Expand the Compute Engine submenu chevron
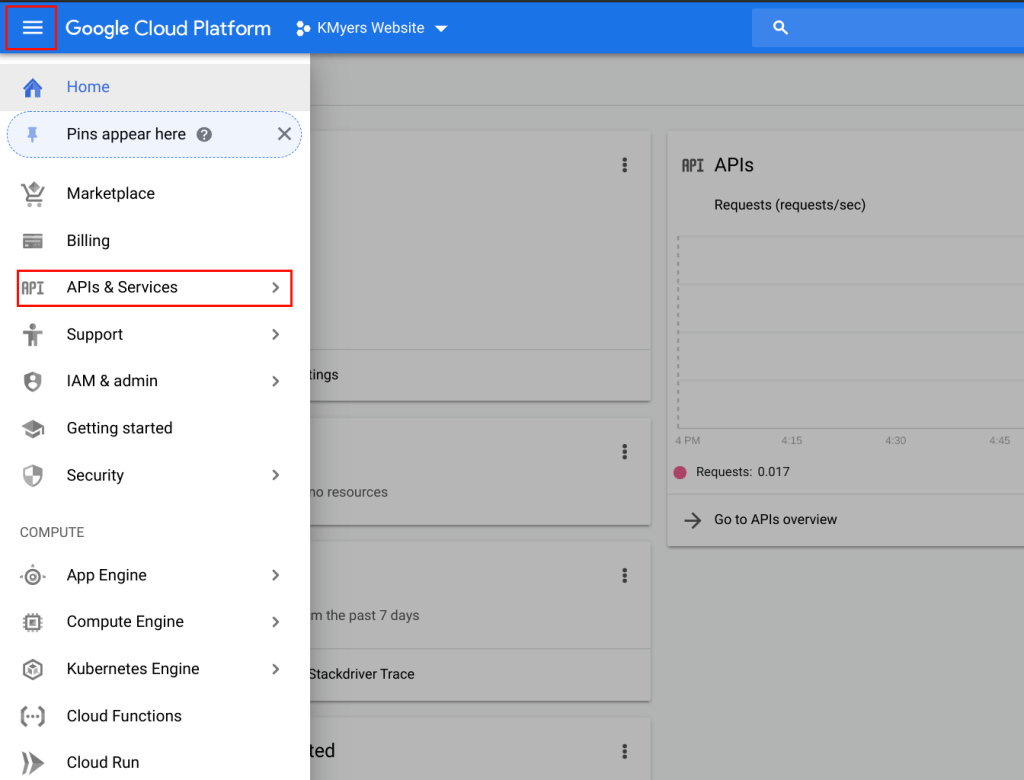Screen dimensions: 1024x780 tap(276, 622)
